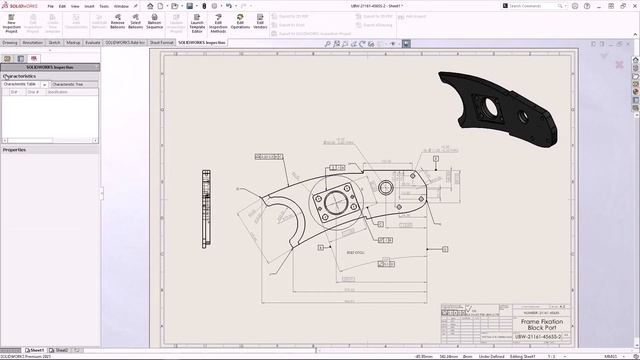This screenshot has width=640, height=360.
Task: Open the Help question mark icon
Action: [x=587, y=6]
